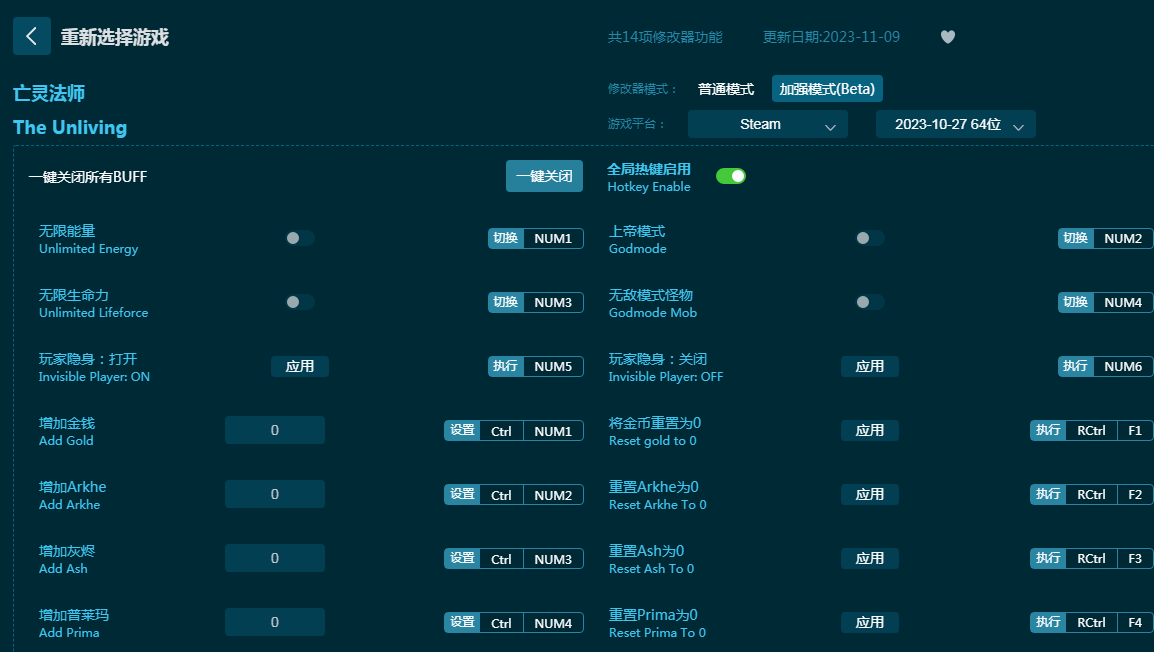Click F3 key of Reset Ash hotkey
The image size is (1154, 652).
[x=1135, y=559]
